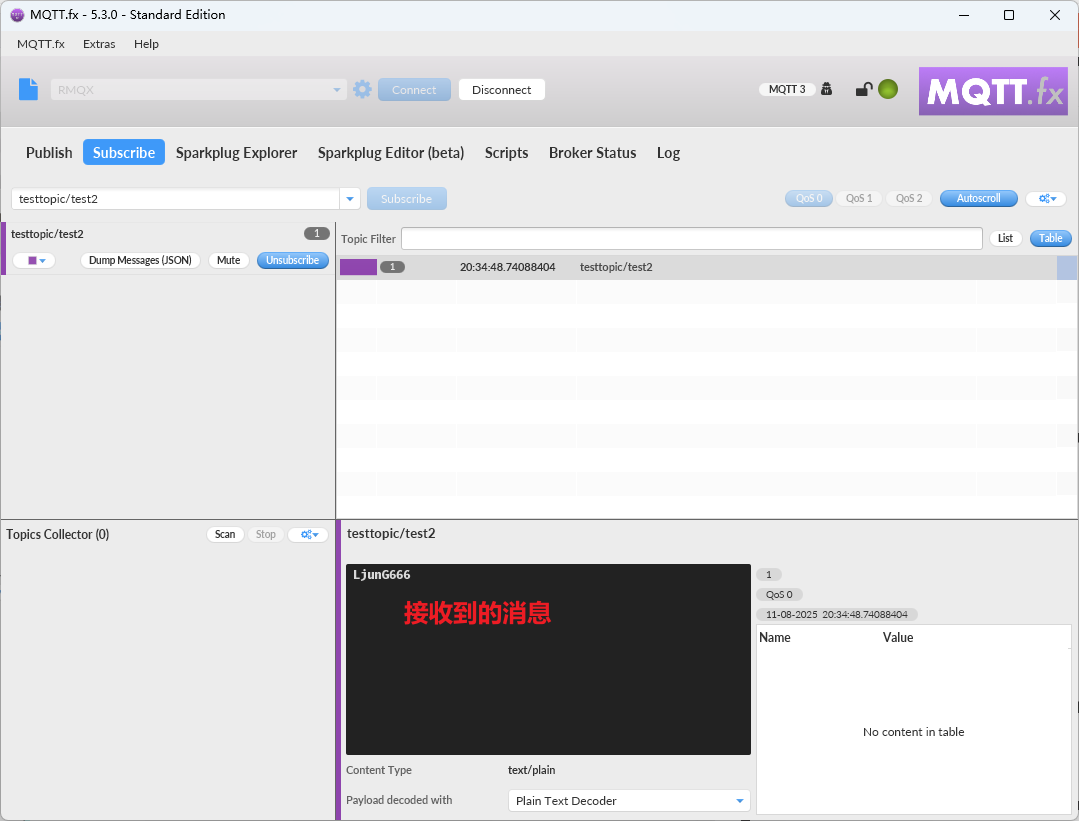
Task: Open the RMQX connection profile dropdown
Action: pos(336,89)
